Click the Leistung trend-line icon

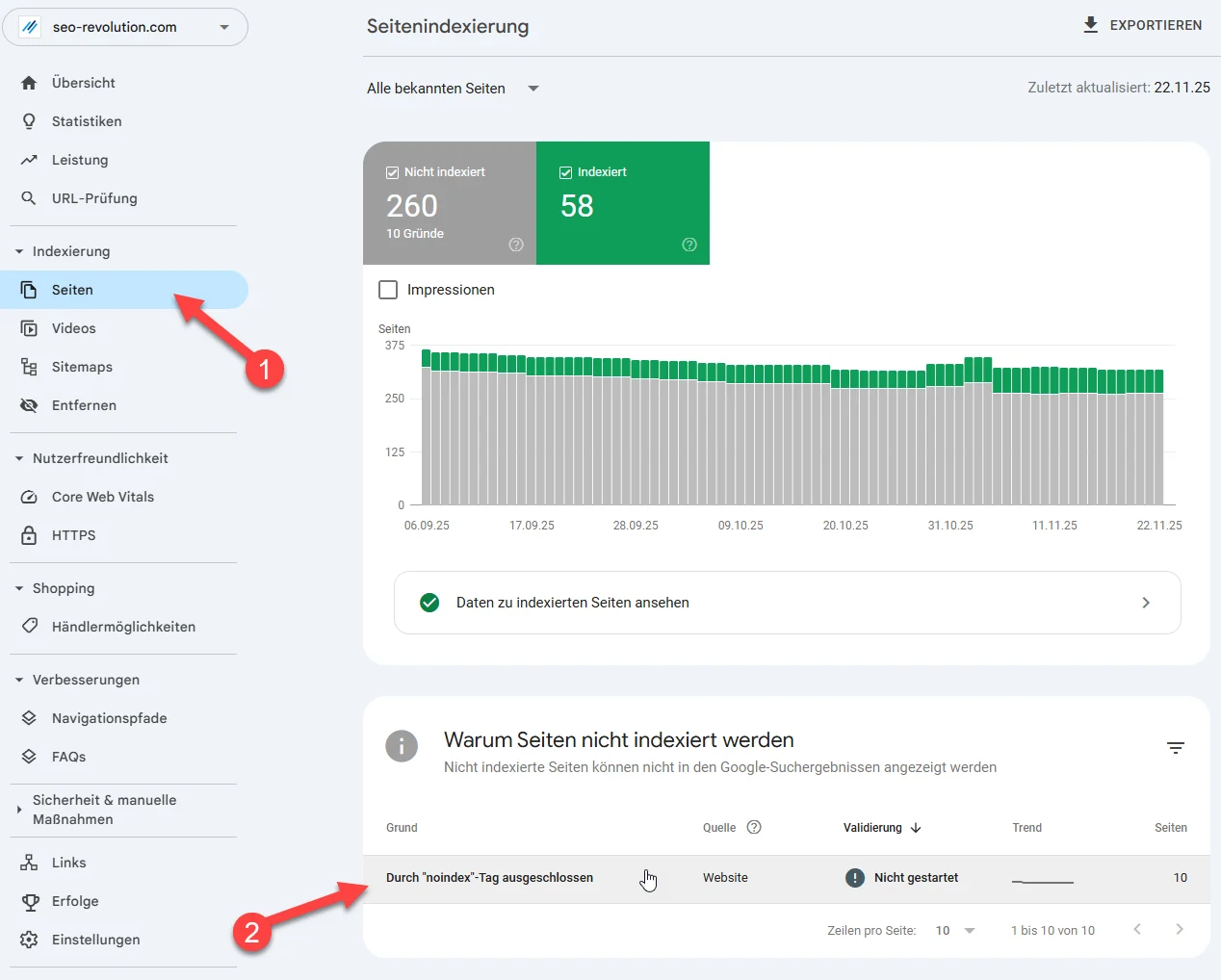coord(29,160)
